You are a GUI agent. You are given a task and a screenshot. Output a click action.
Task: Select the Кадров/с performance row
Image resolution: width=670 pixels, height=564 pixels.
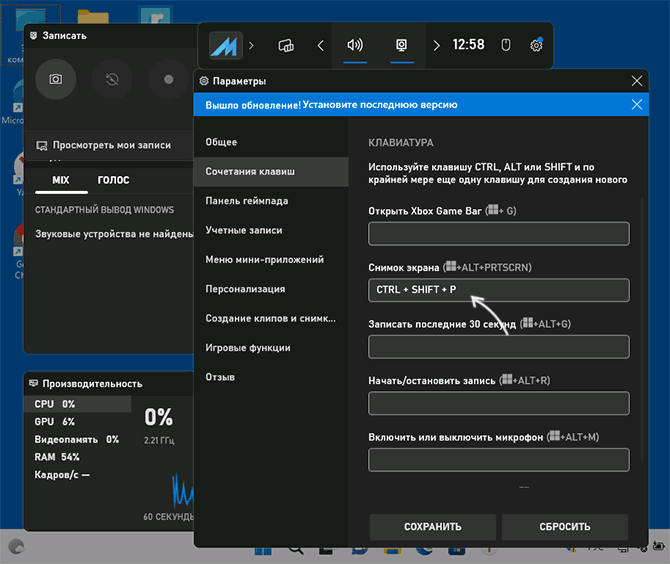coord(77,475)
